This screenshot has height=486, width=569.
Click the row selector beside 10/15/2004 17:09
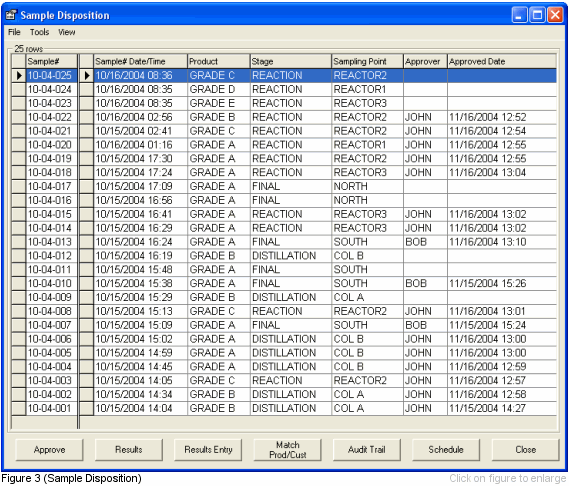click(x=86, y=186)
